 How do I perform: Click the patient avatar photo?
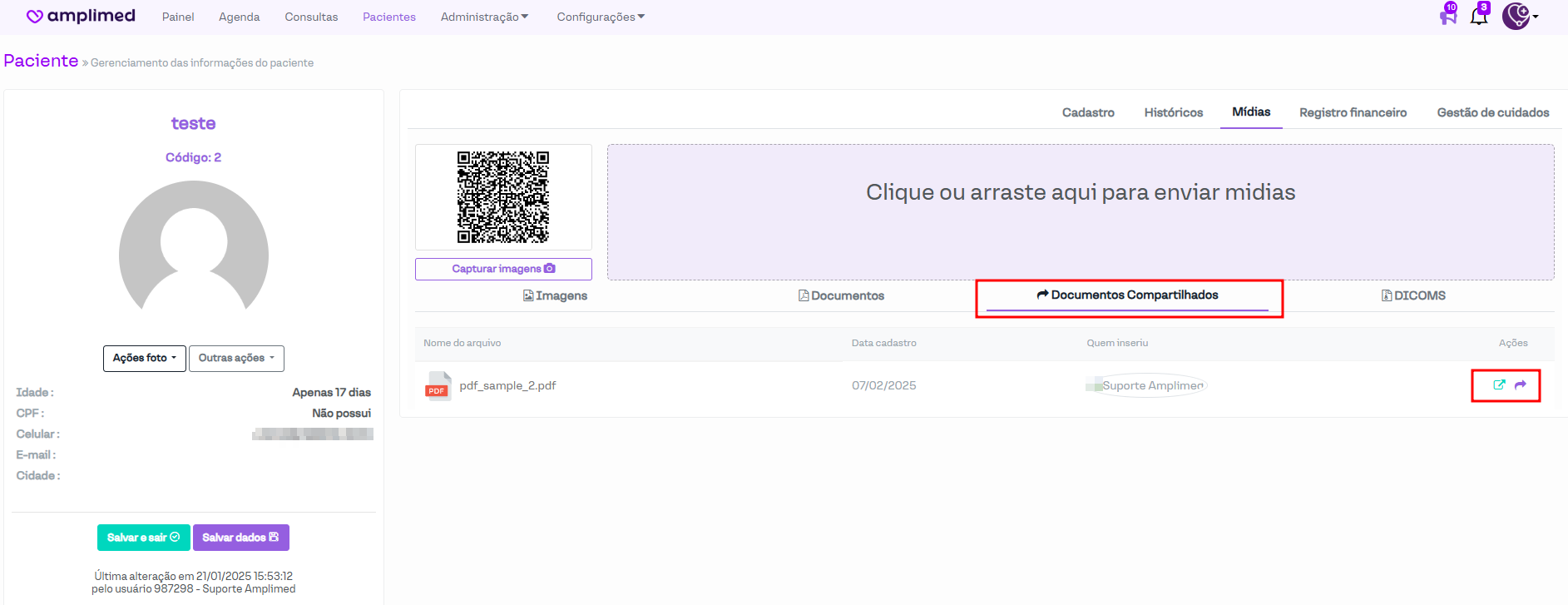tap(194, 250)
